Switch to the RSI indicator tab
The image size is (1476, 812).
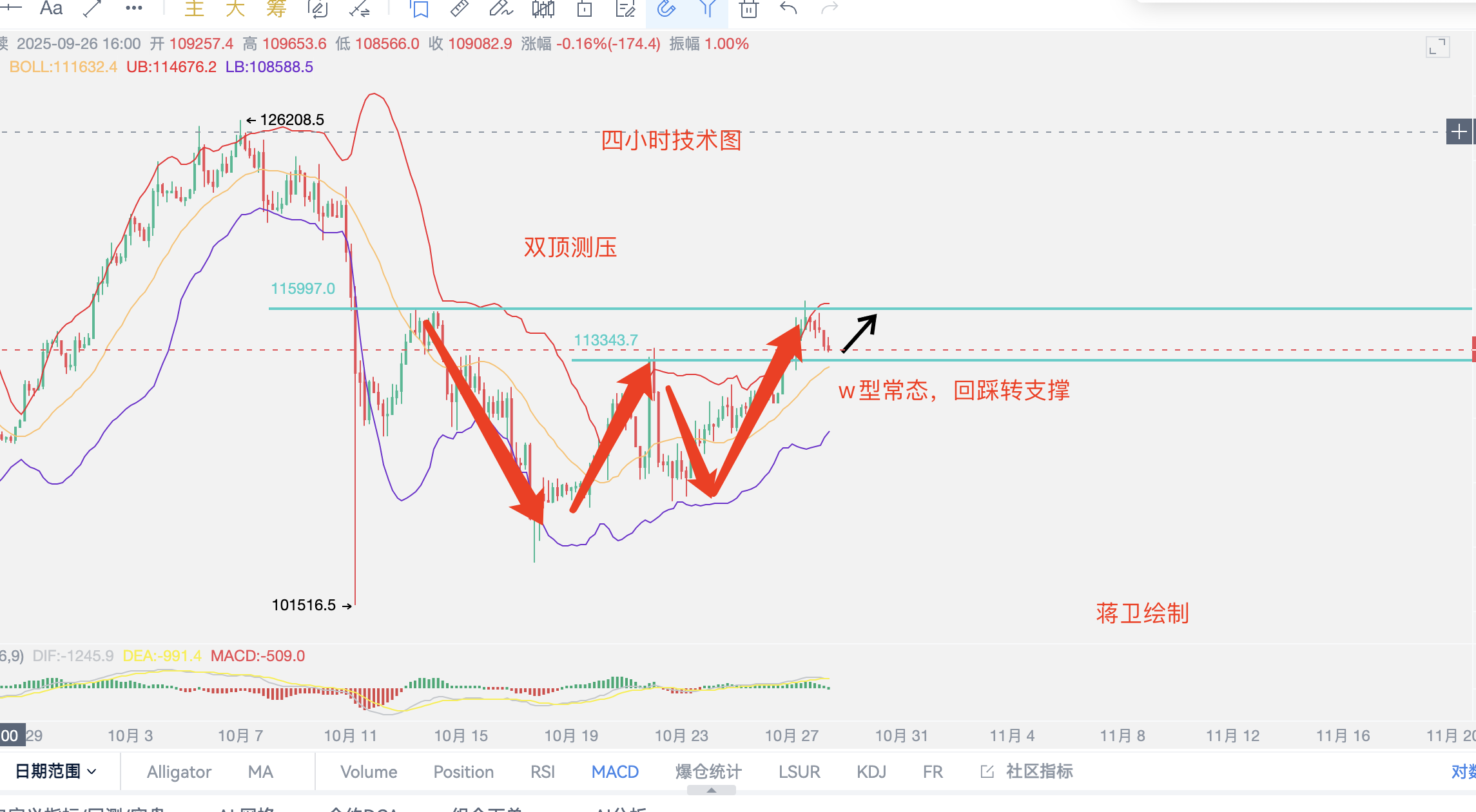542,771
